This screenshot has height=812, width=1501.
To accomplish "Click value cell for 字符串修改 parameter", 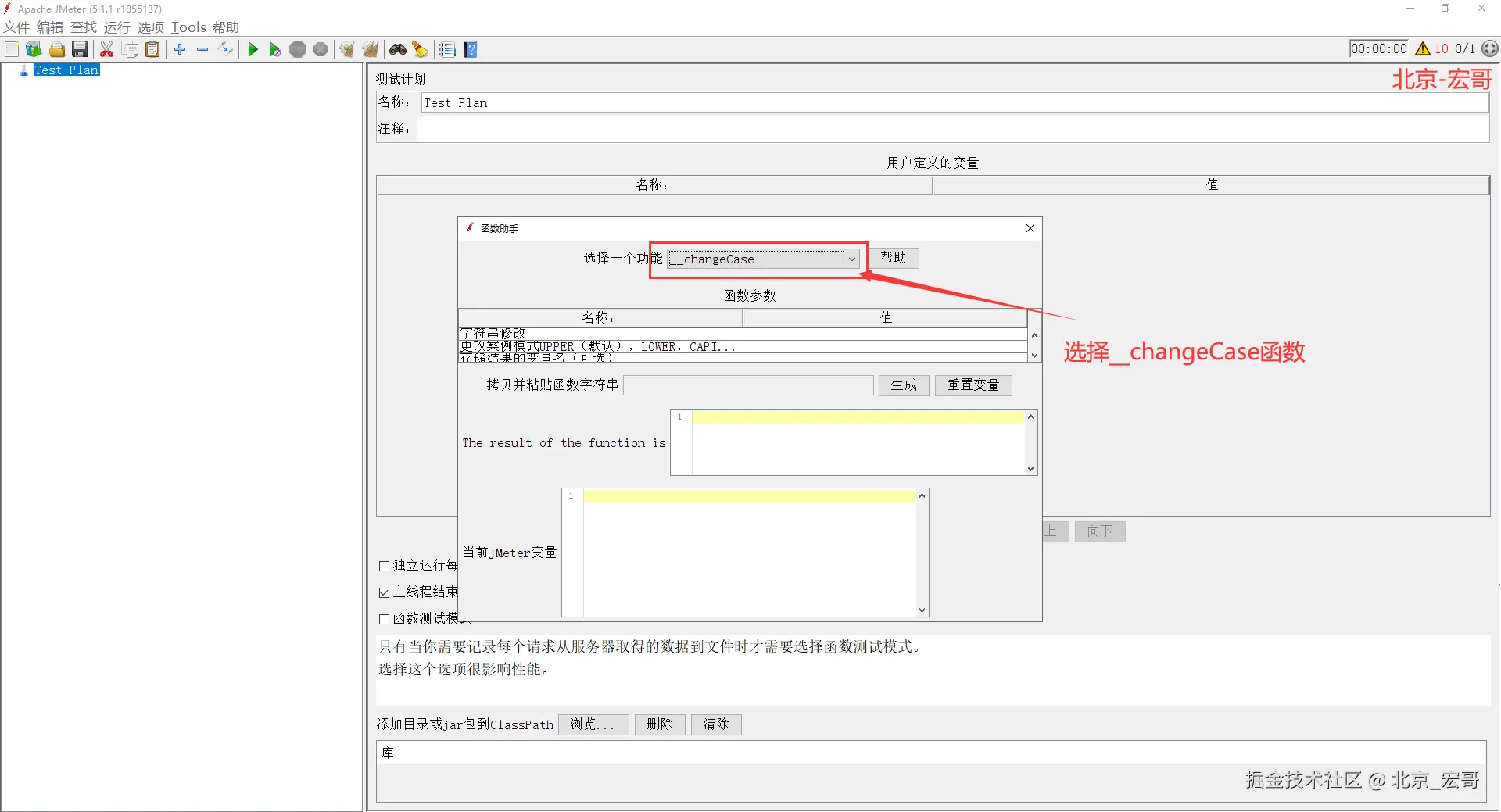I will point(885,334).
